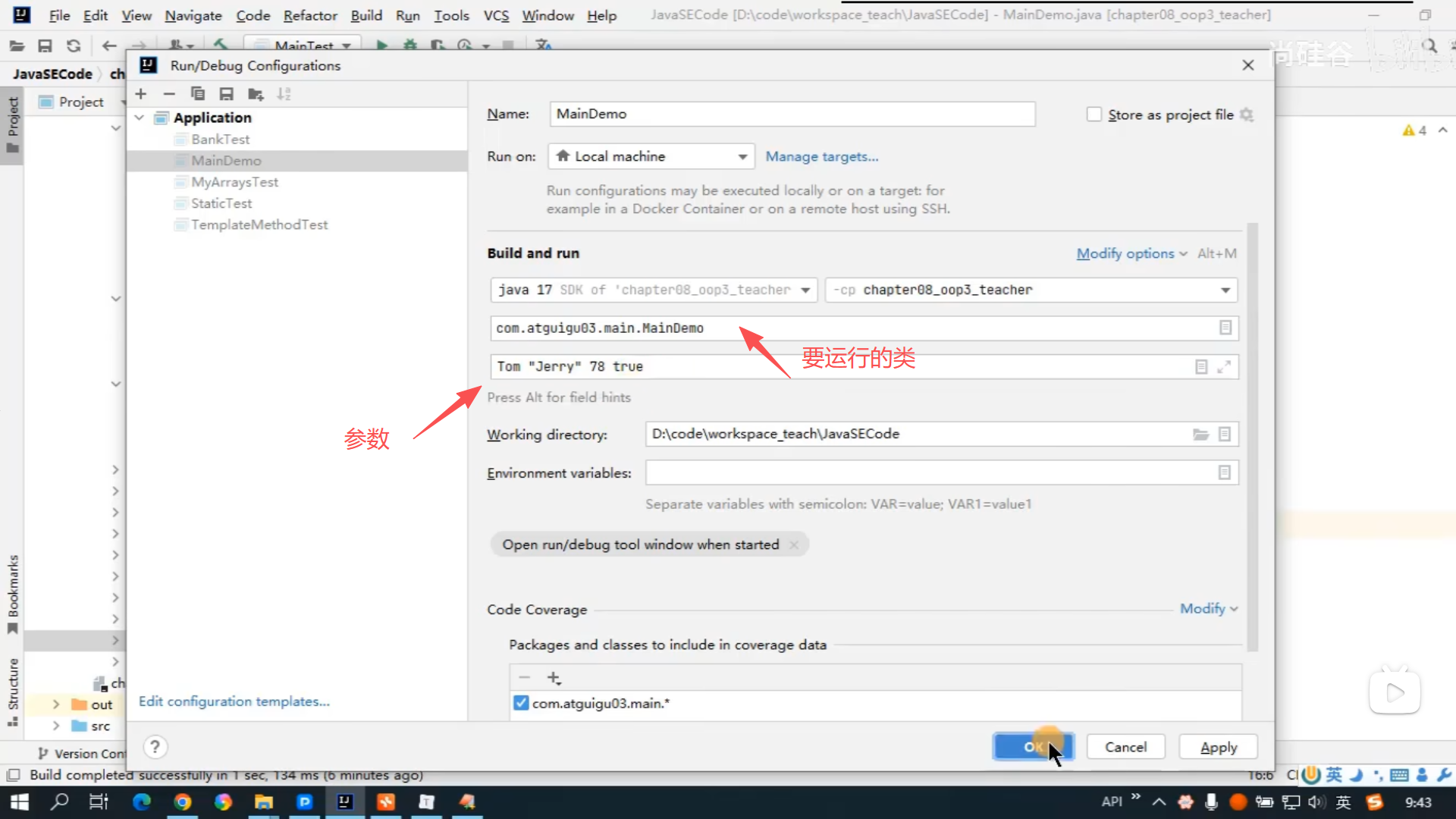Collapse the Application tree node

(140, 118)
